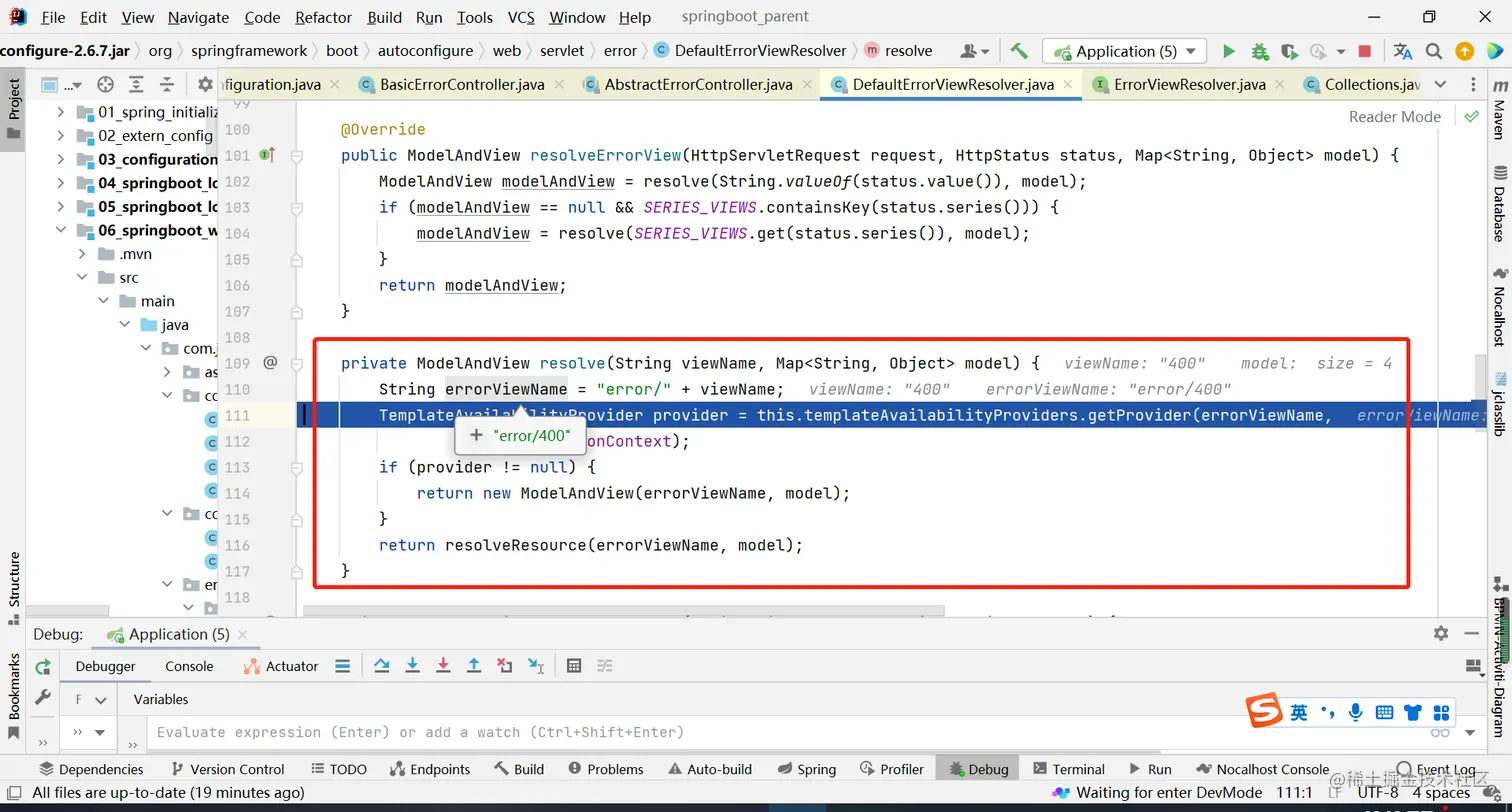Screen dimensions: 1512x812
Task: Click Step Out debugger icon
Action: point(474,666)
